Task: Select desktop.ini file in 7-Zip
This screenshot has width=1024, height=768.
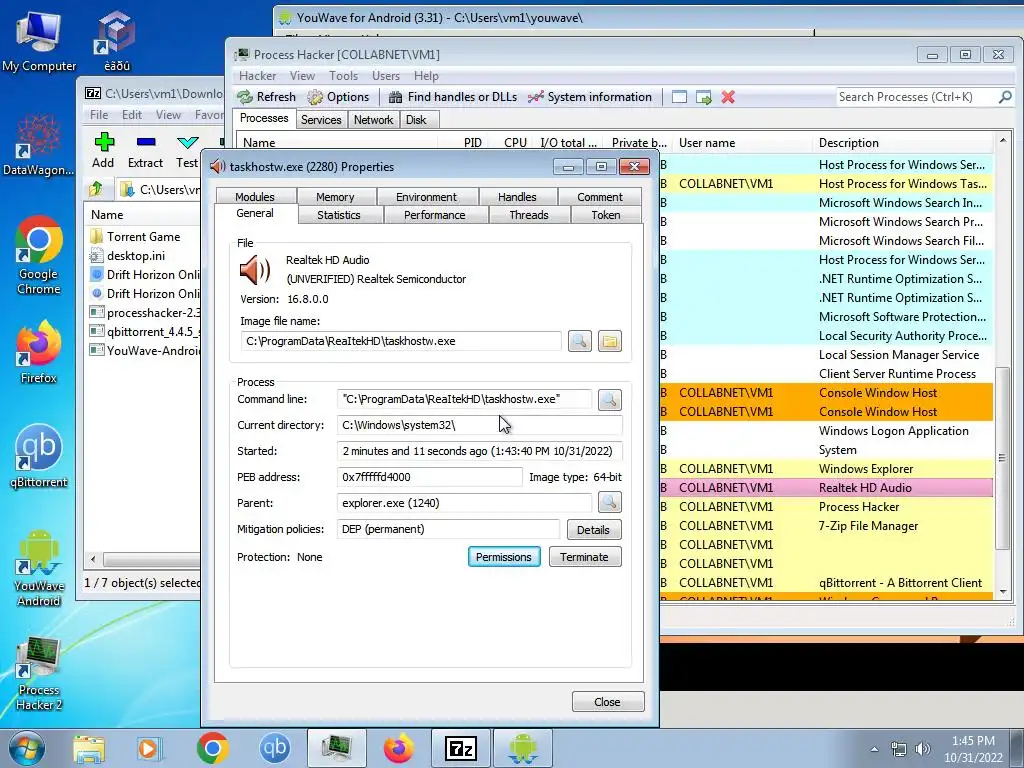Action: [x=136, y=255]
